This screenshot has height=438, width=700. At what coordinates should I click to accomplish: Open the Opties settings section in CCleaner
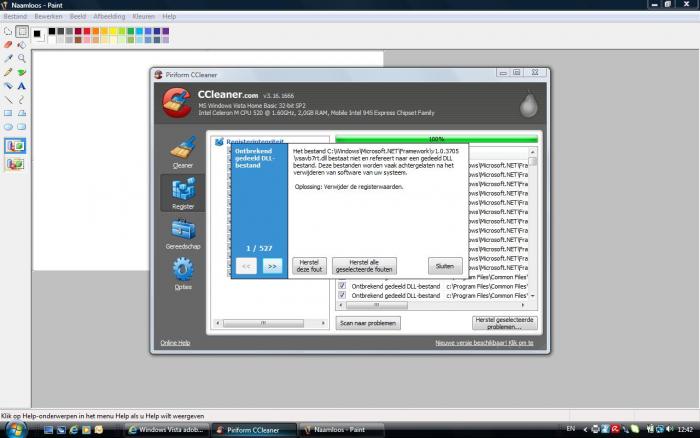[183, 274]
